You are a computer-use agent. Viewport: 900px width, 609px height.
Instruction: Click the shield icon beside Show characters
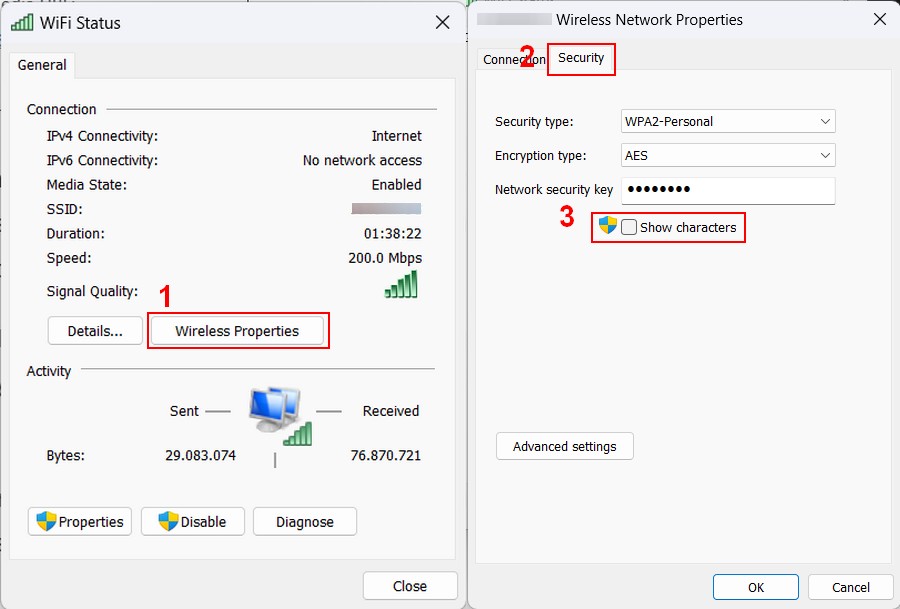point(608,226)
